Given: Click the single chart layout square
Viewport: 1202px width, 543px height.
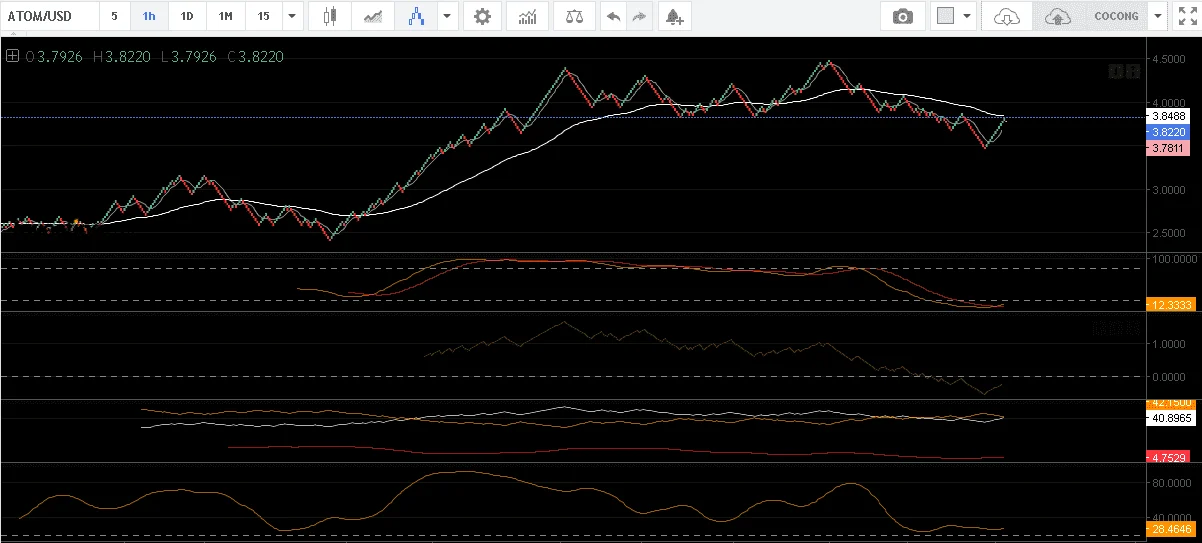Looking at the screenshot, I should click(x=945, y=16).
